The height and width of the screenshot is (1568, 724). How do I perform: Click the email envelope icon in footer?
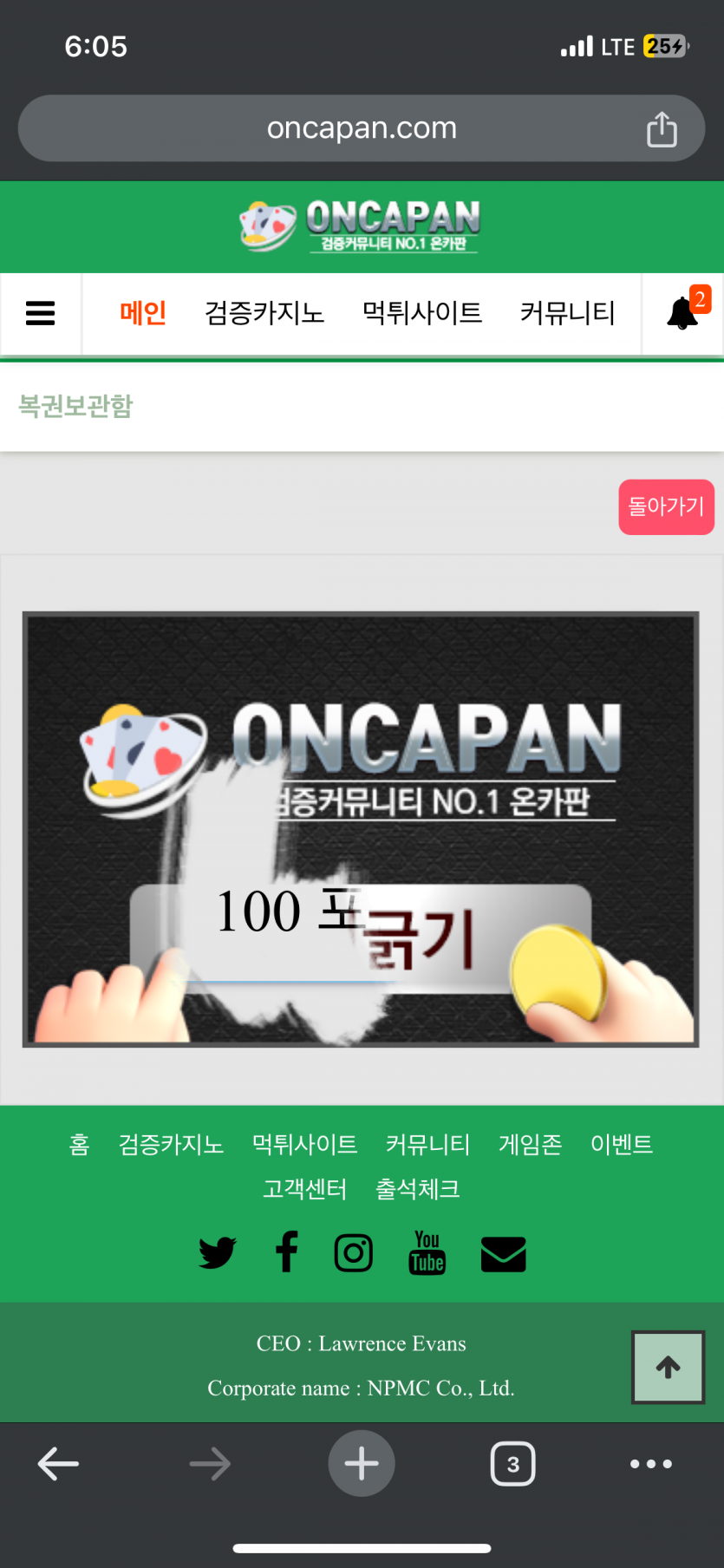(503, 1254)
